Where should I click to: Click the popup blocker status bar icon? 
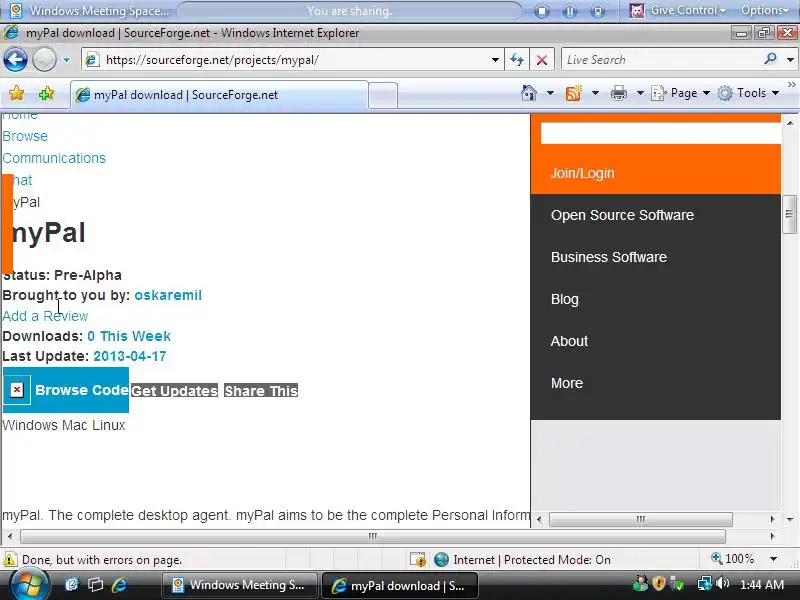[418, 560]
